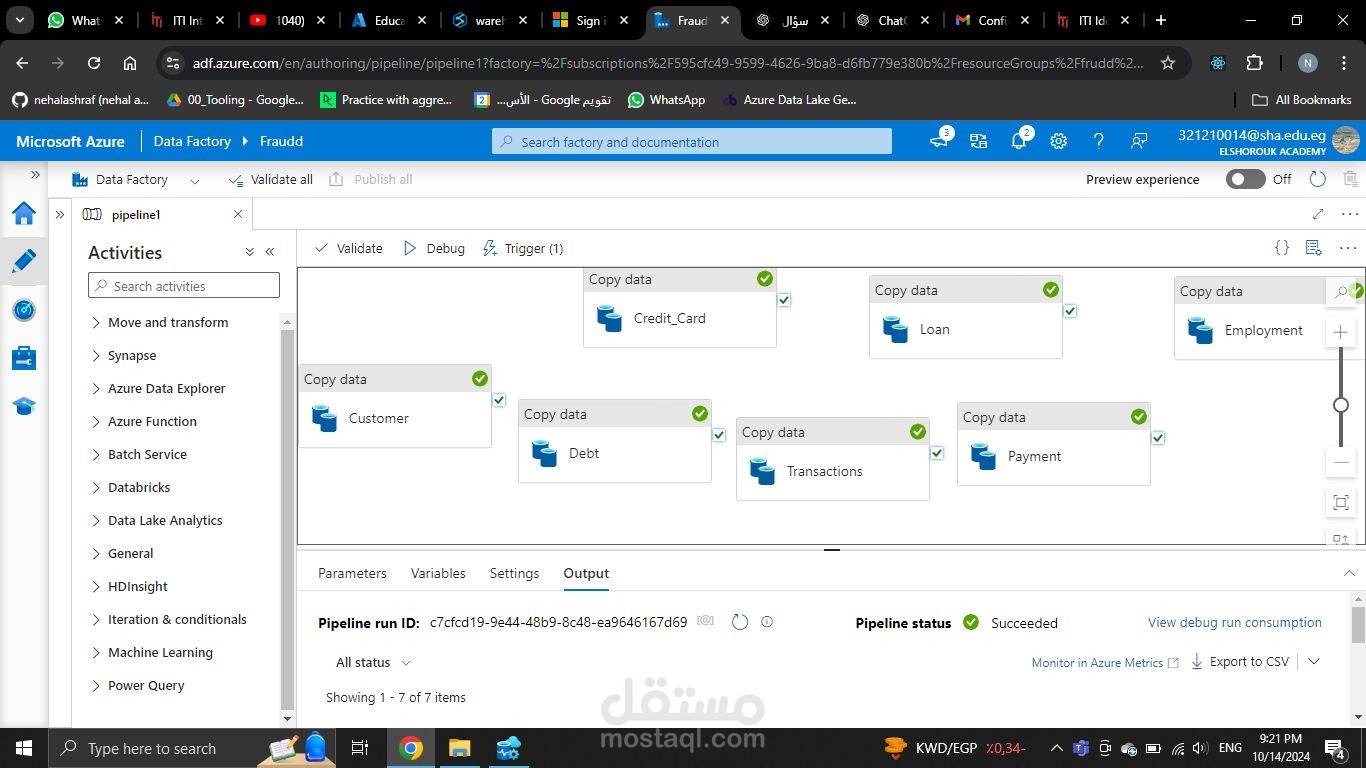This screenshot has height=768, width=1366.
Task: Focus the Search activities field
Action: click(x=184, y=286)
